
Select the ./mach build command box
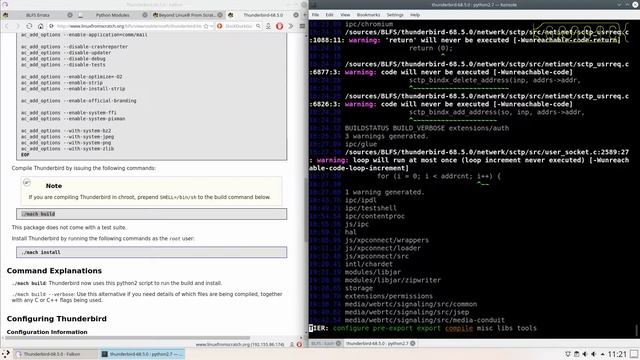pyautogui.click(x=151, y=214)
